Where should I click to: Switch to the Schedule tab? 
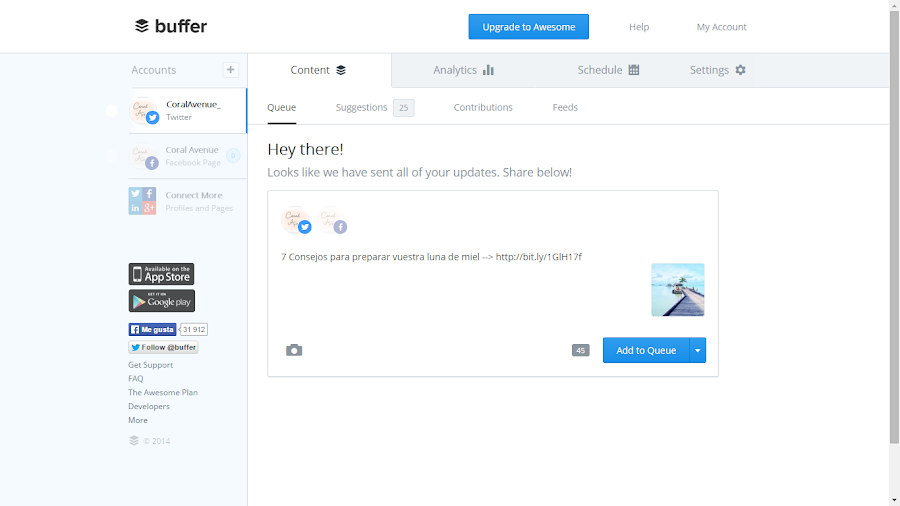click(608, 70)
